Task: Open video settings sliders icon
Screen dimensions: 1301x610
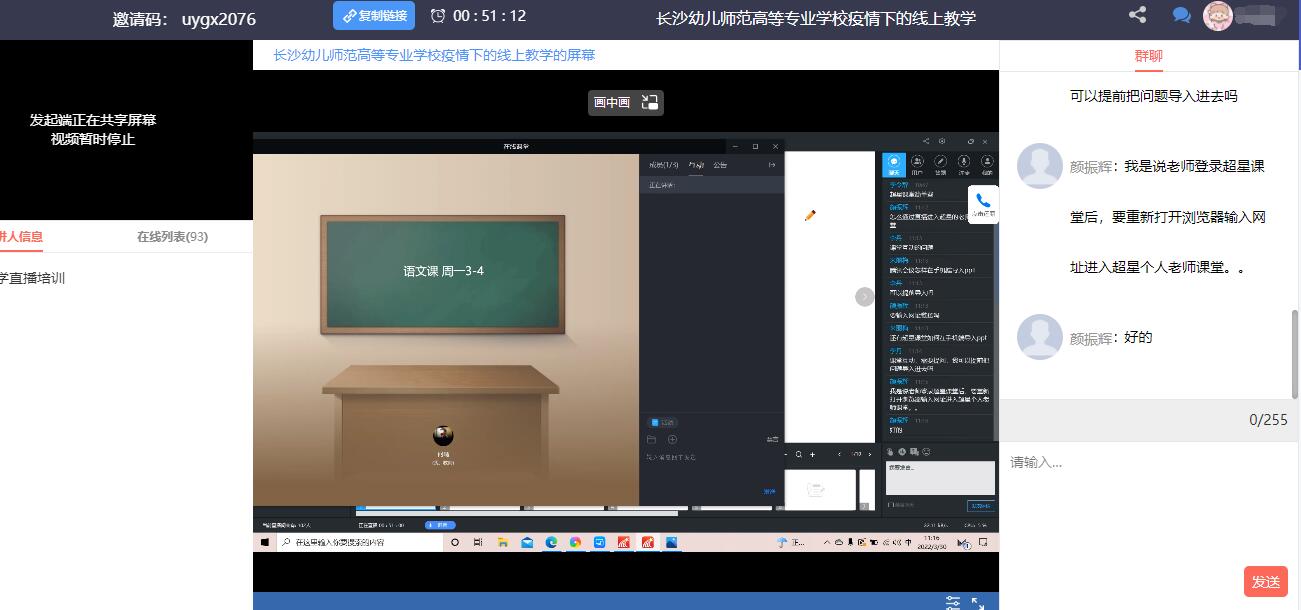Action: [x=953, y=602]
